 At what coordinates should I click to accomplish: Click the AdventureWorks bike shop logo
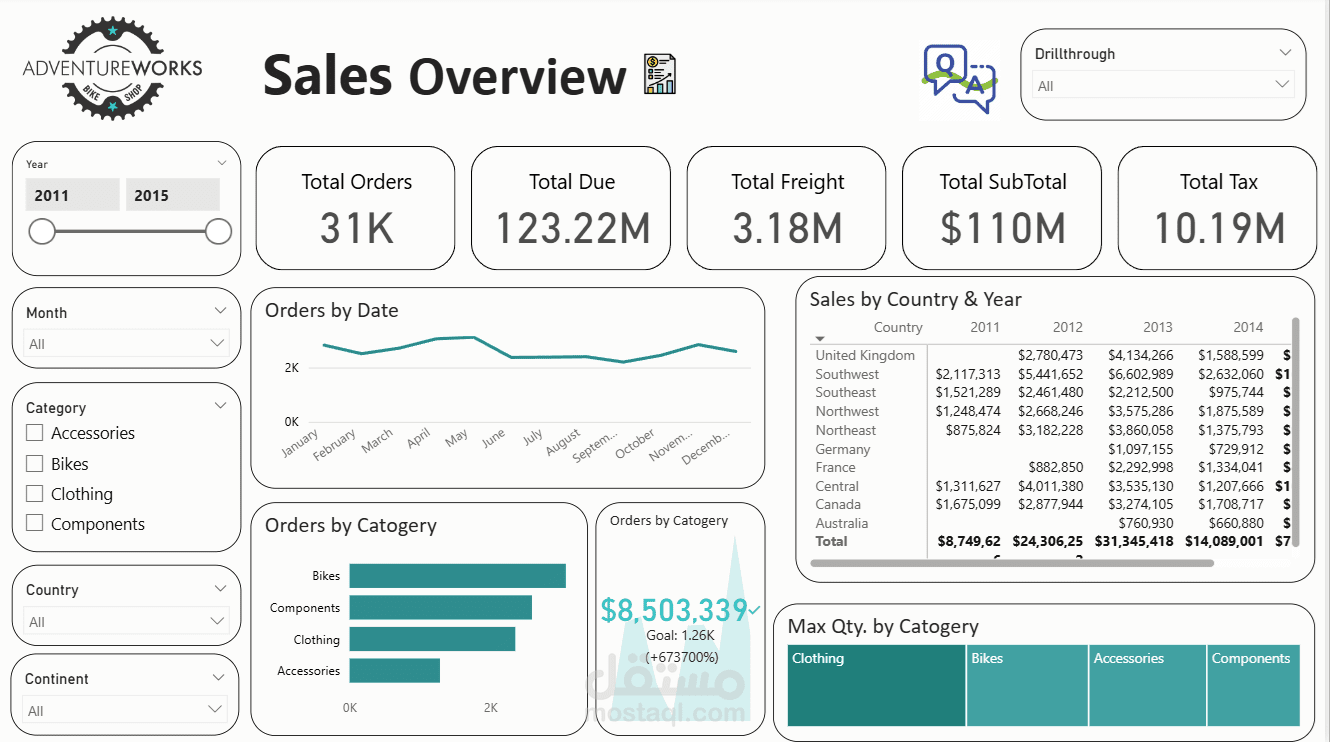coord(112,67)
